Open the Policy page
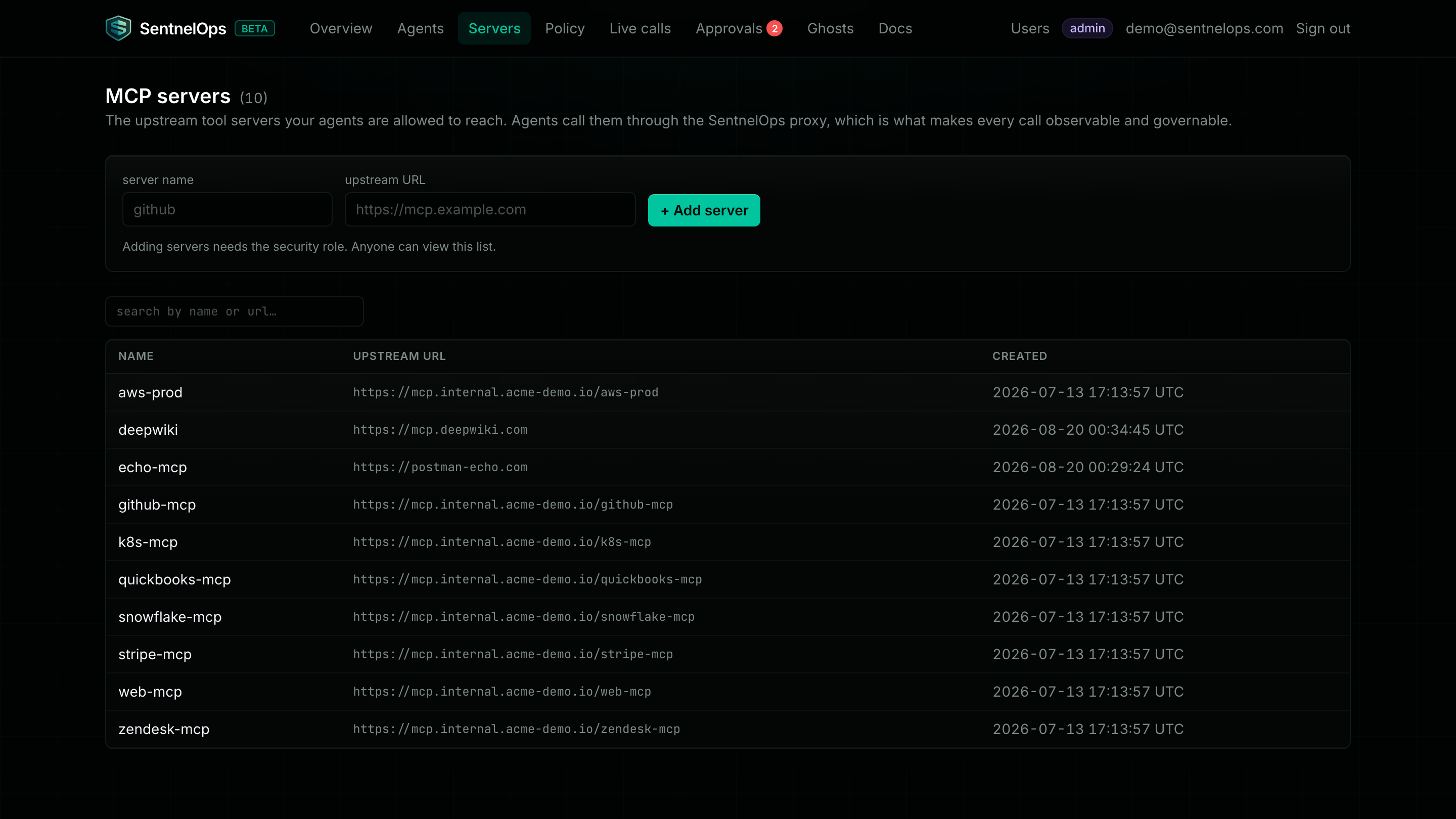Screen dimensions: 1456x819 pos(565,28)
